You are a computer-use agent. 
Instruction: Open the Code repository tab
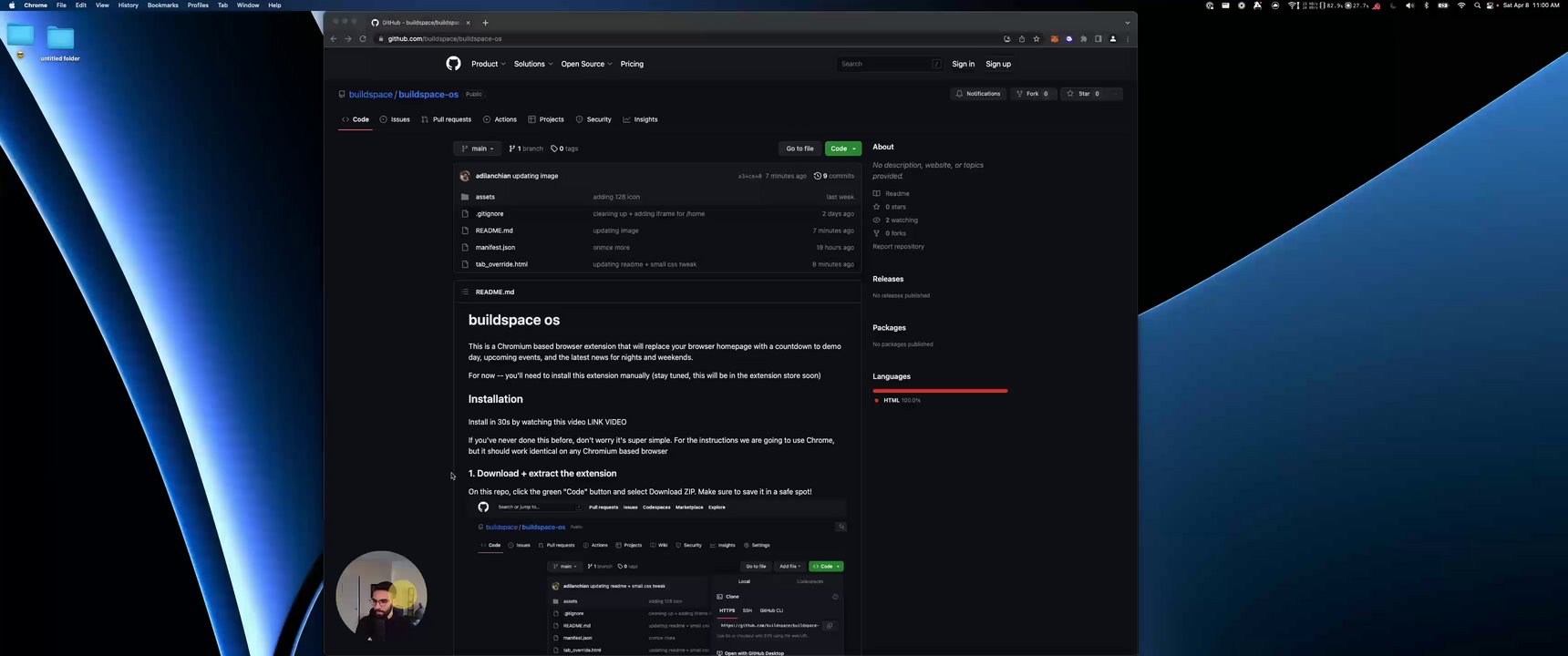coord(356,119)
